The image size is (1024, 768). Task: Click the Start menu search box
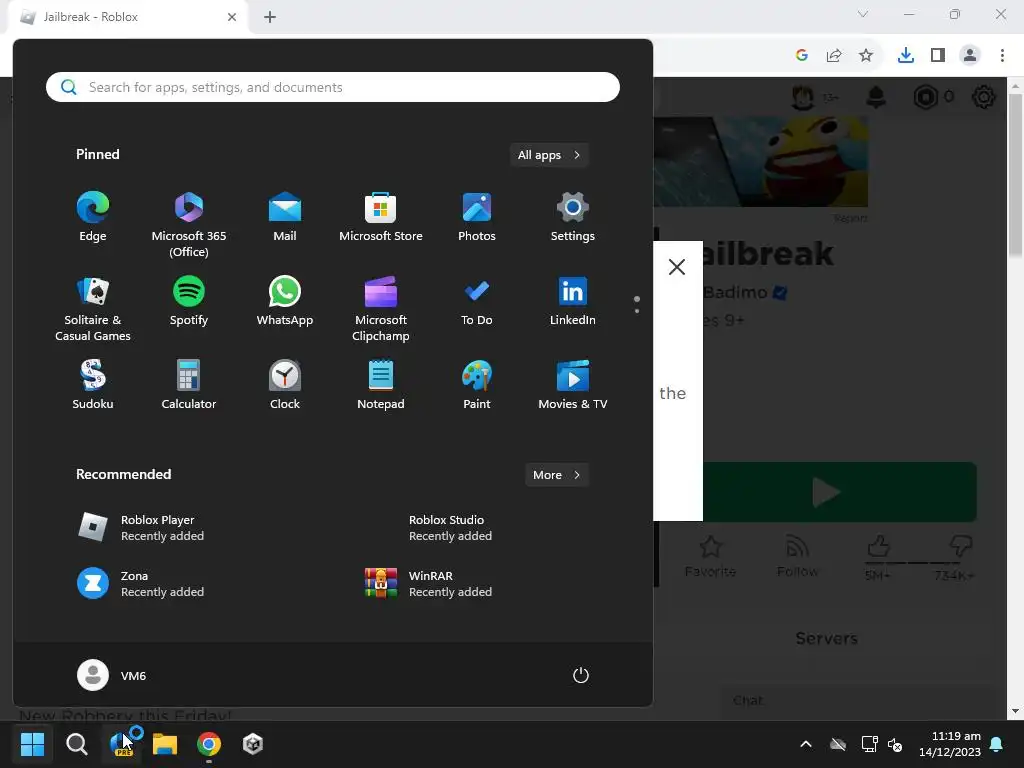pos(332,87)
